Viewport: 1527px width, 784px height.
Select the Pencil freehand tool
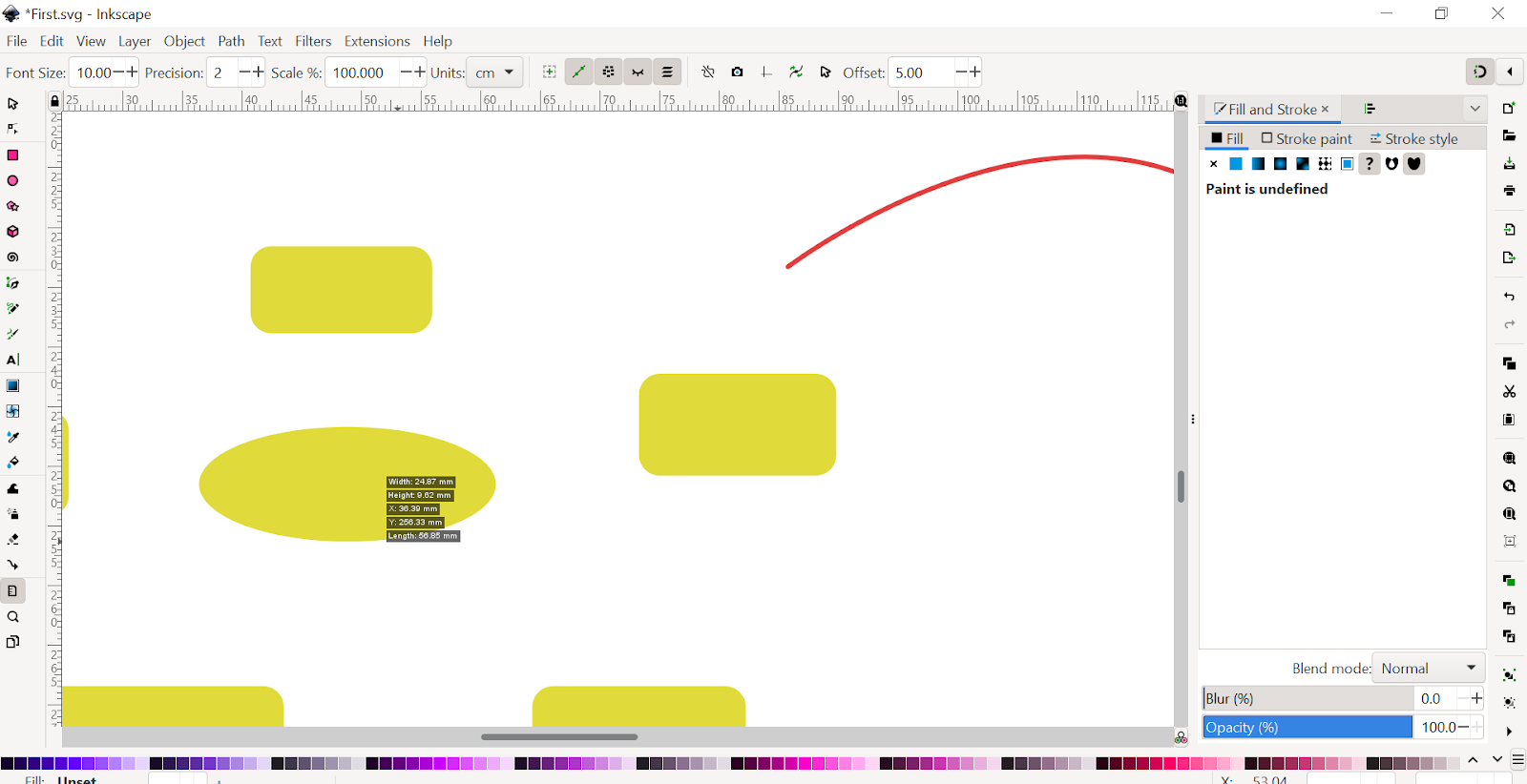13,309
